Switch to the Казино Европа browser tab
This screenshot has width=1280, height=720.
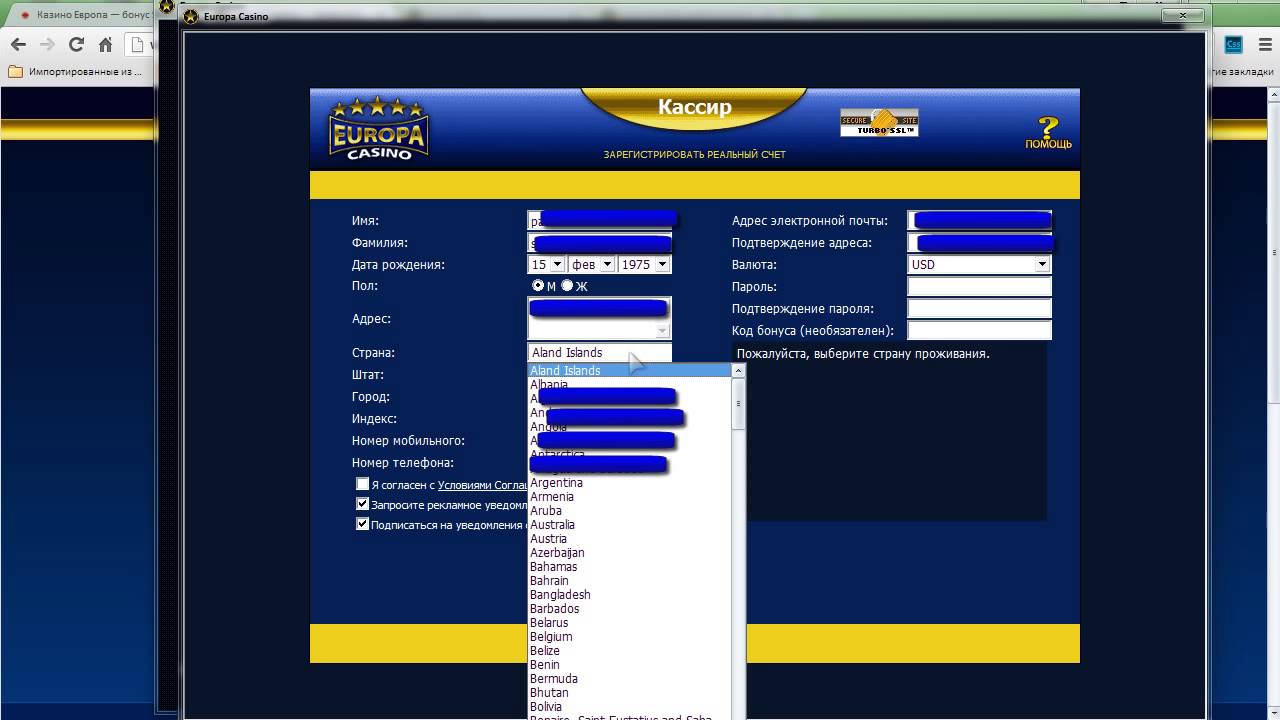[85, 16]
